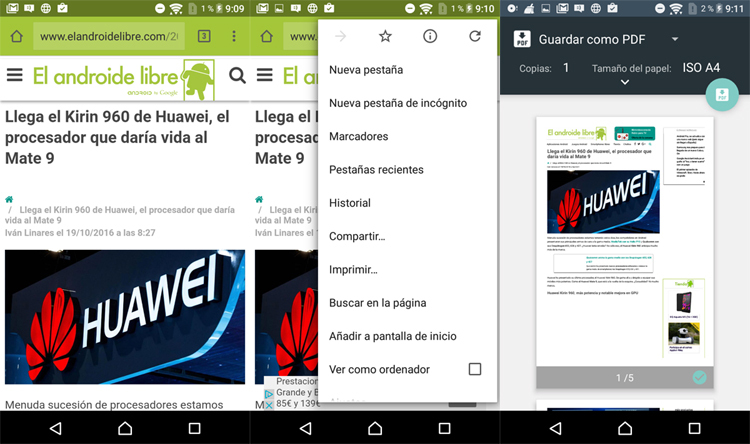Reload the page using the refresh icon
Screen dimensions: 750x444
[x=475, y=37]
